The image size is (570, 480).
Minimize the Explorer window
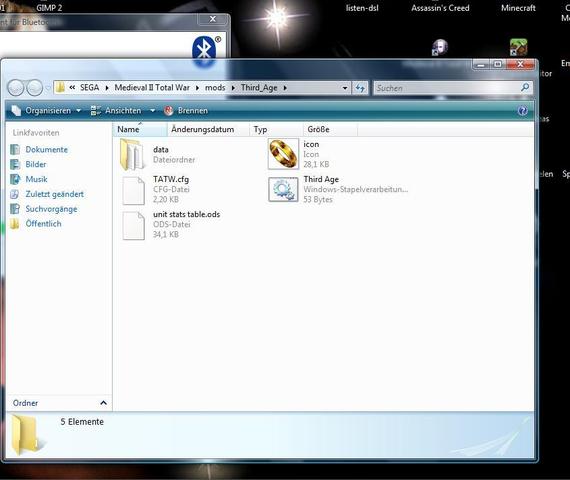481,65
